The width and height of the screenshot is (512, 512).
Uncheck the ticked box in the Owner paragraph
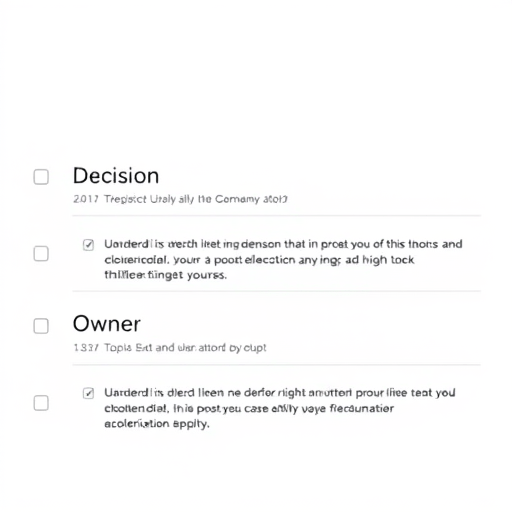click(x=88, y=393)
